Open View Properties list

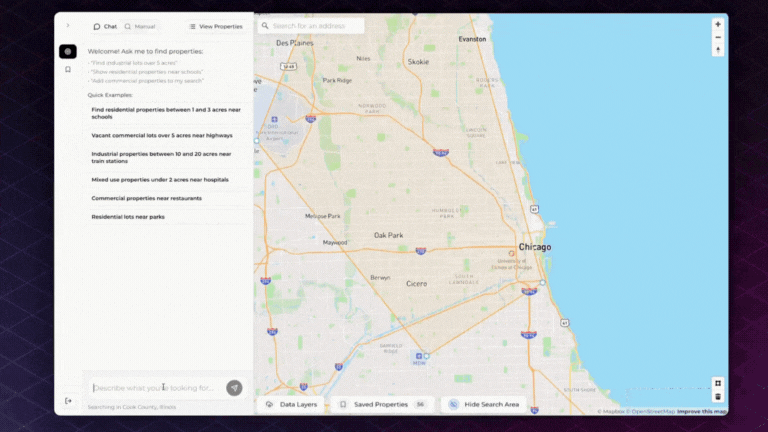(216, 26)
